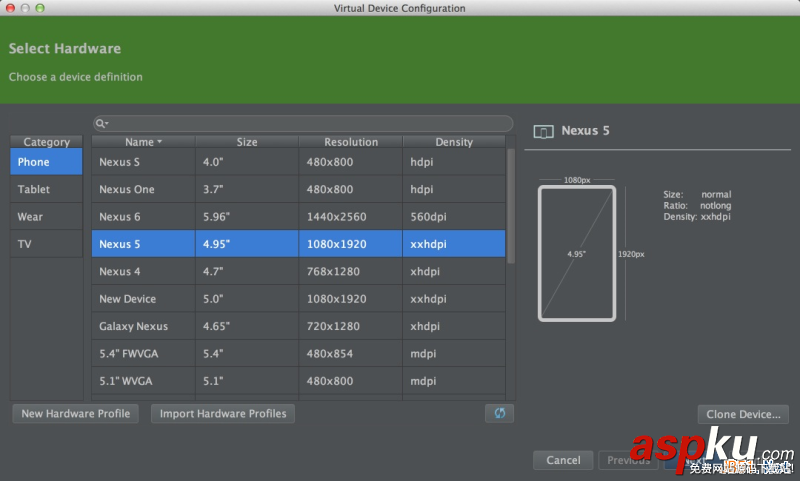Image resolution: width=800 pixels, height=481 pixels.
Task: Select the Phone category
Action: pyautogui.click(x=46, y=162)
